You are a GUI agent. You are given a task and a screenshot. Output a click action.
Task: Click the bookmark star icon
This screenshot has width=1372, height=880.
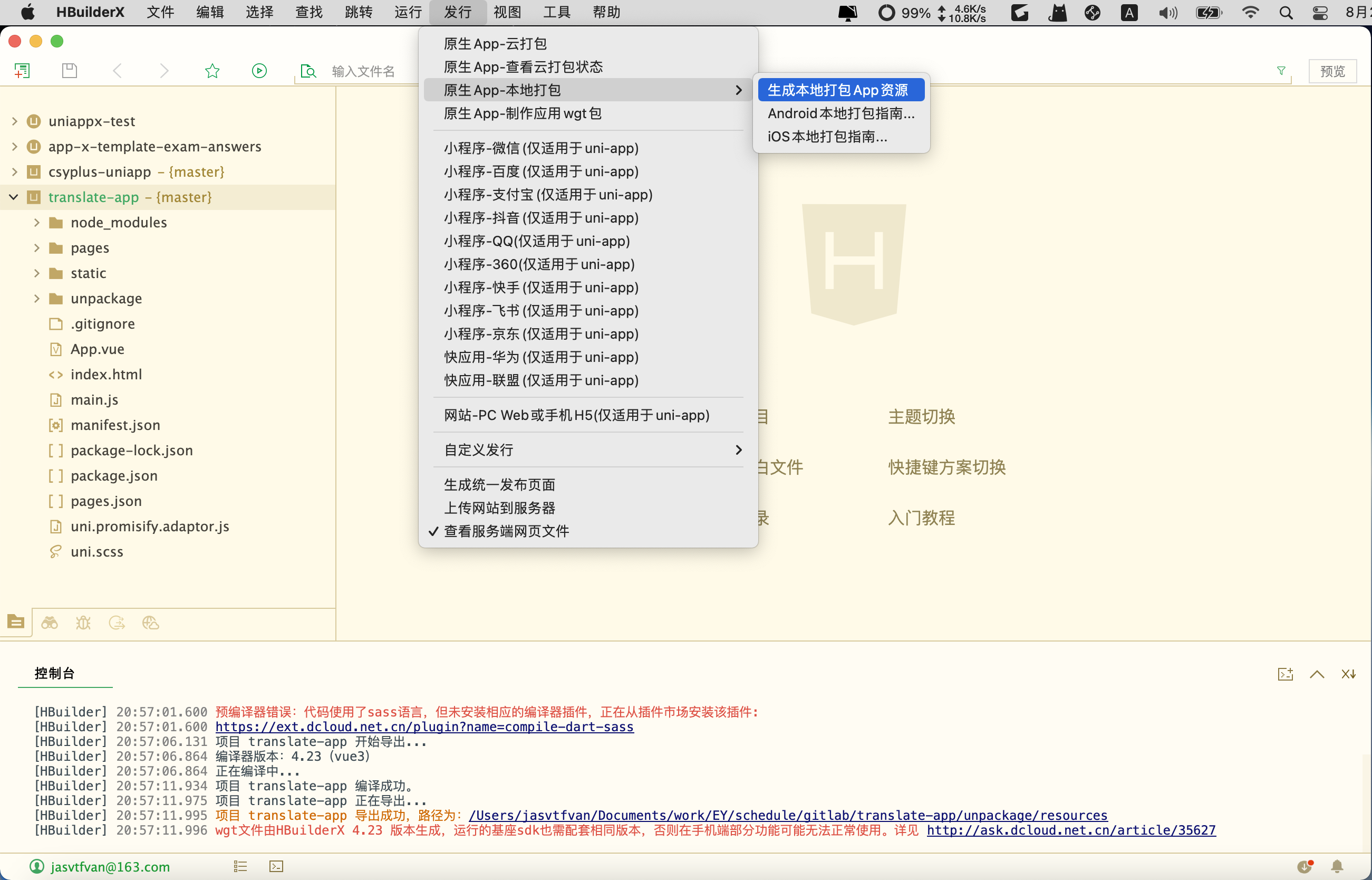(x=212, y=71)
